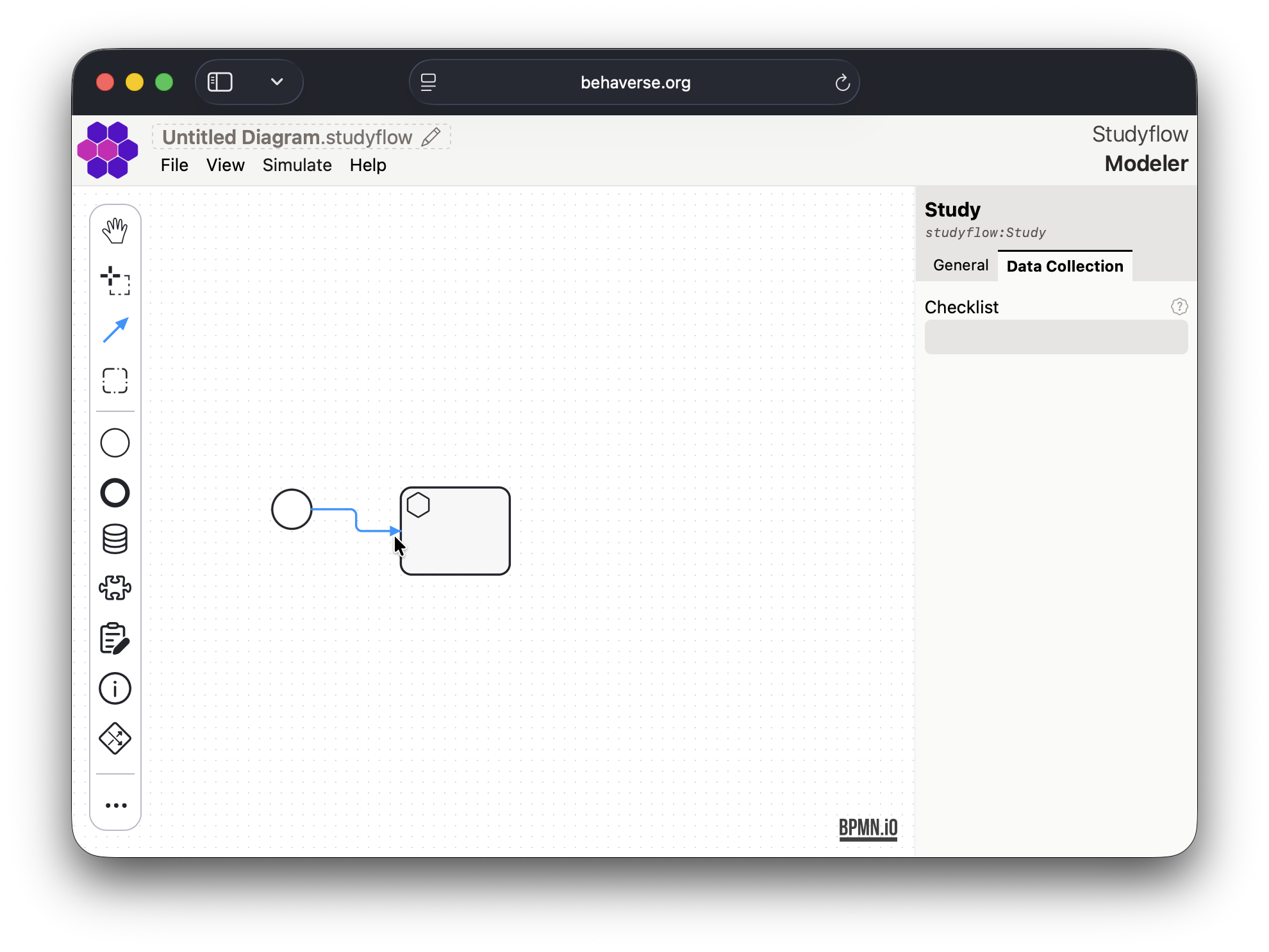Add an instruction info element
The image size is (1269, 952).
(x=115, y=688)
